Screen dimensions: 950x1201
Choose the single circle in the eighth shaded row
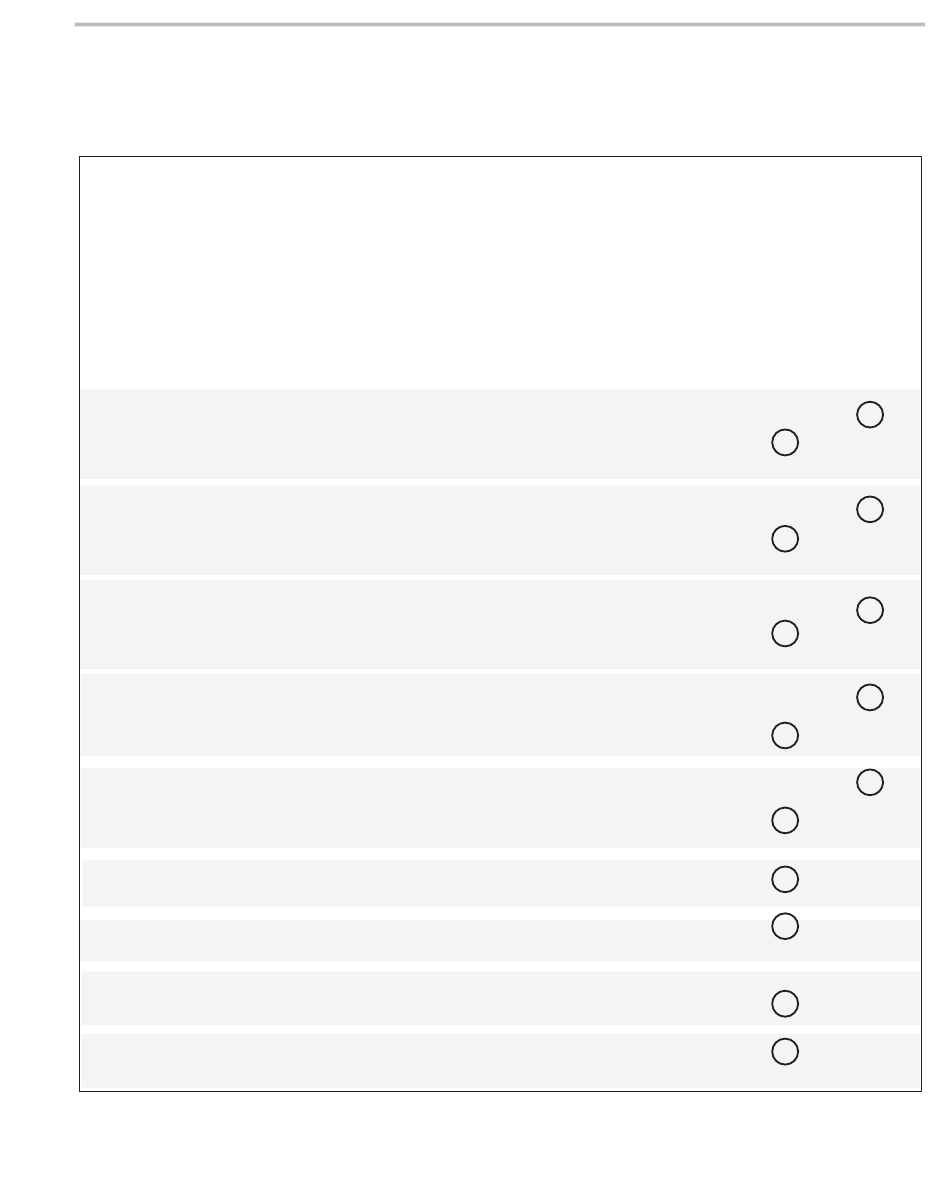coord(785,1003)
